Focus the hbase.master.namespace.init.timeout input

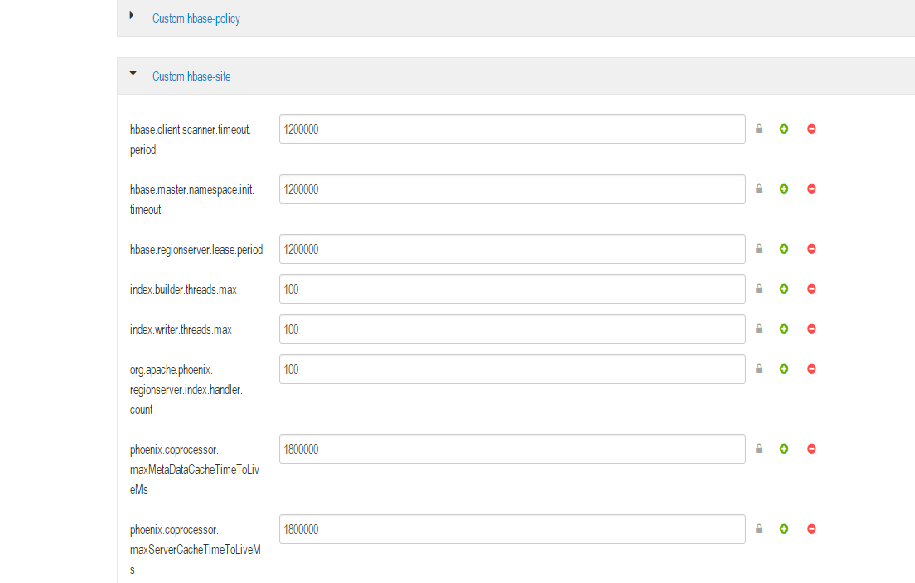511,189
